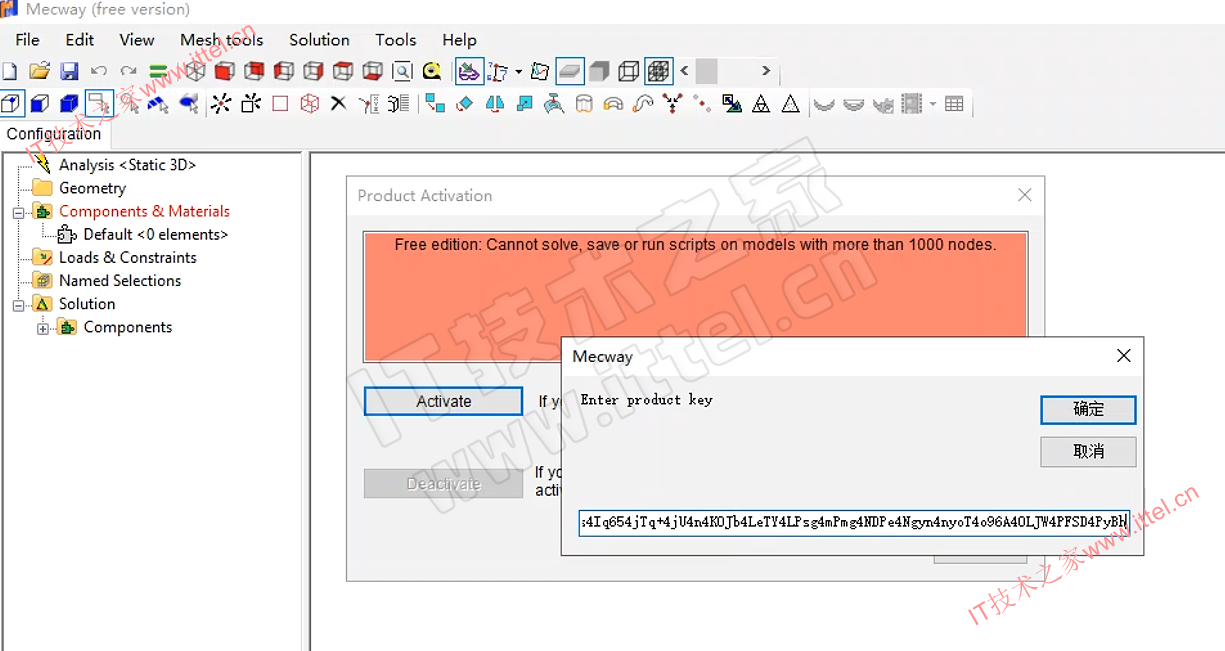The height and width of the screenshot is (651, 1225).
Task: Open the Help menu
Action: click(x=459, y=40)
